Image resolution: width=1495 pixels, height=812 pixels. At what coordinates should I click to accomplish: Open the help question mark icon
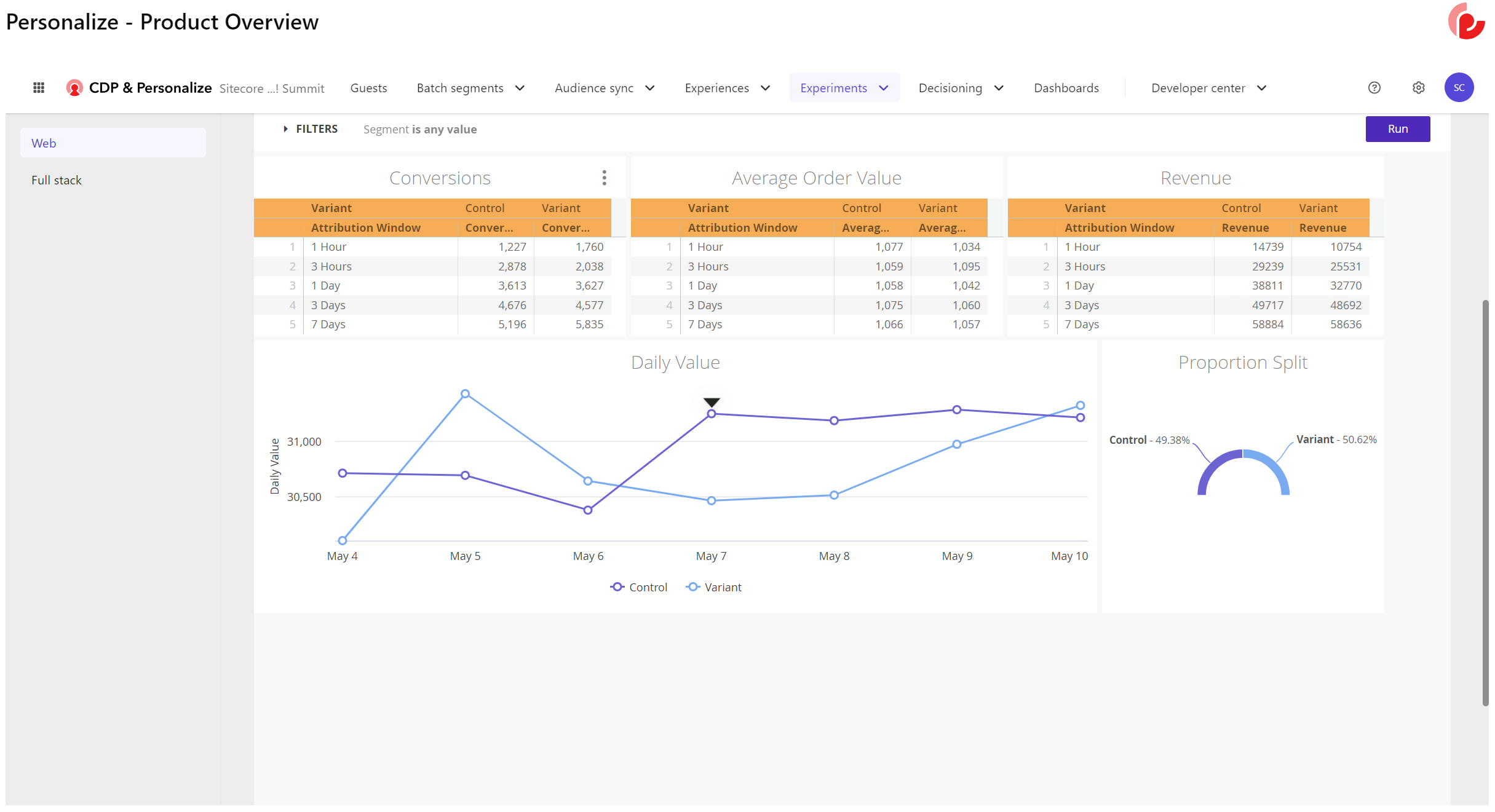[1374, 88]
